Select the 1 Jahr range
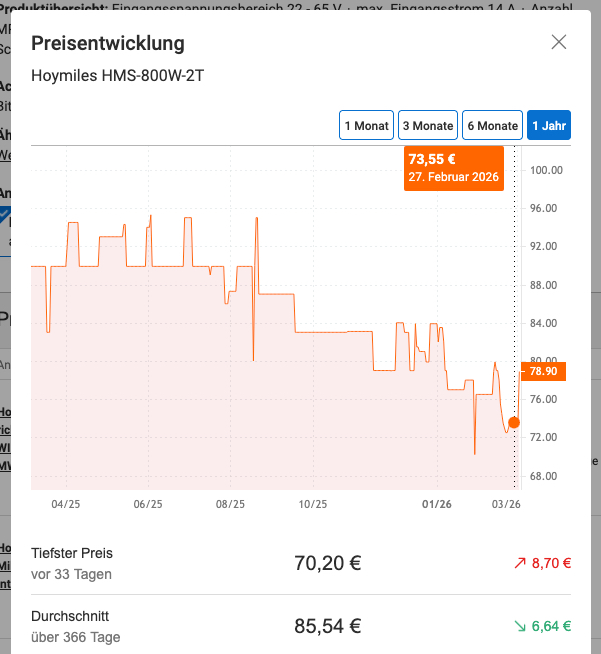601x654 pixels. (549, 126)
